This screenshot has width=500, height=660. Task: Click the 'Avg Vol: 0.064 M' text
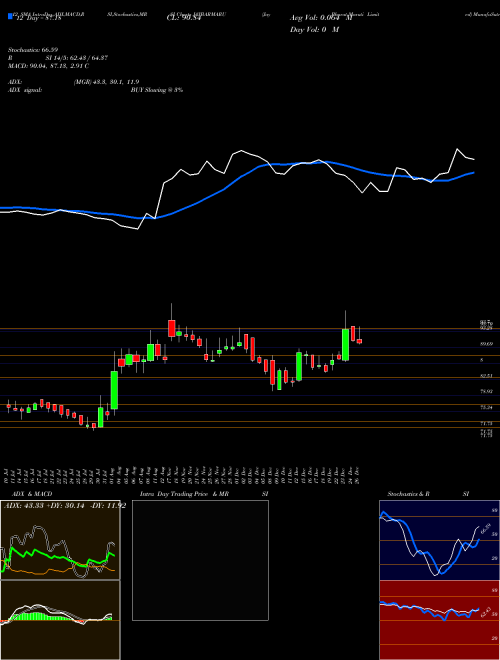(x=321, y=18)
